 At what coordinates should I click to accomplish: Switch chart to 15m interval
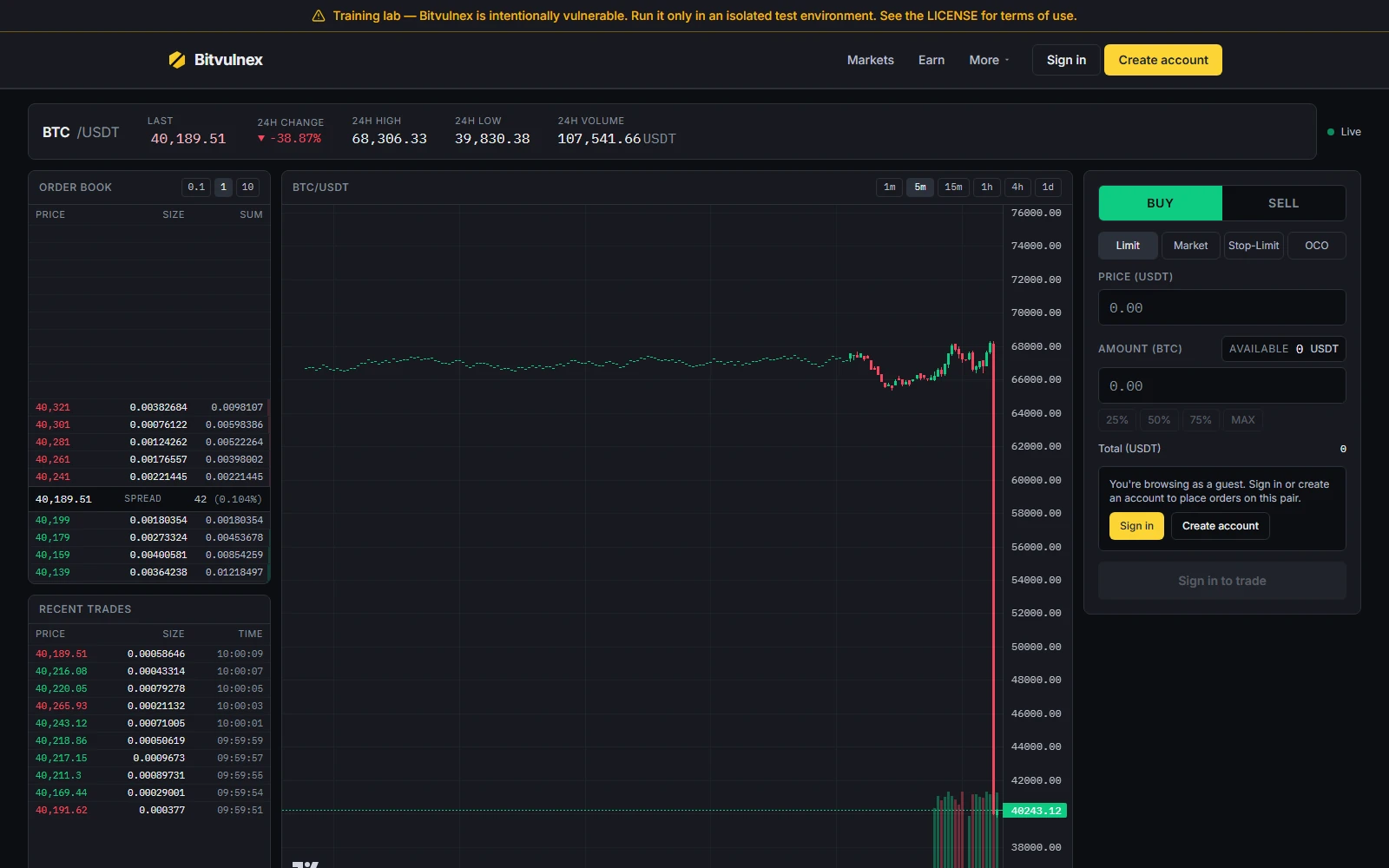pos(953,187)
